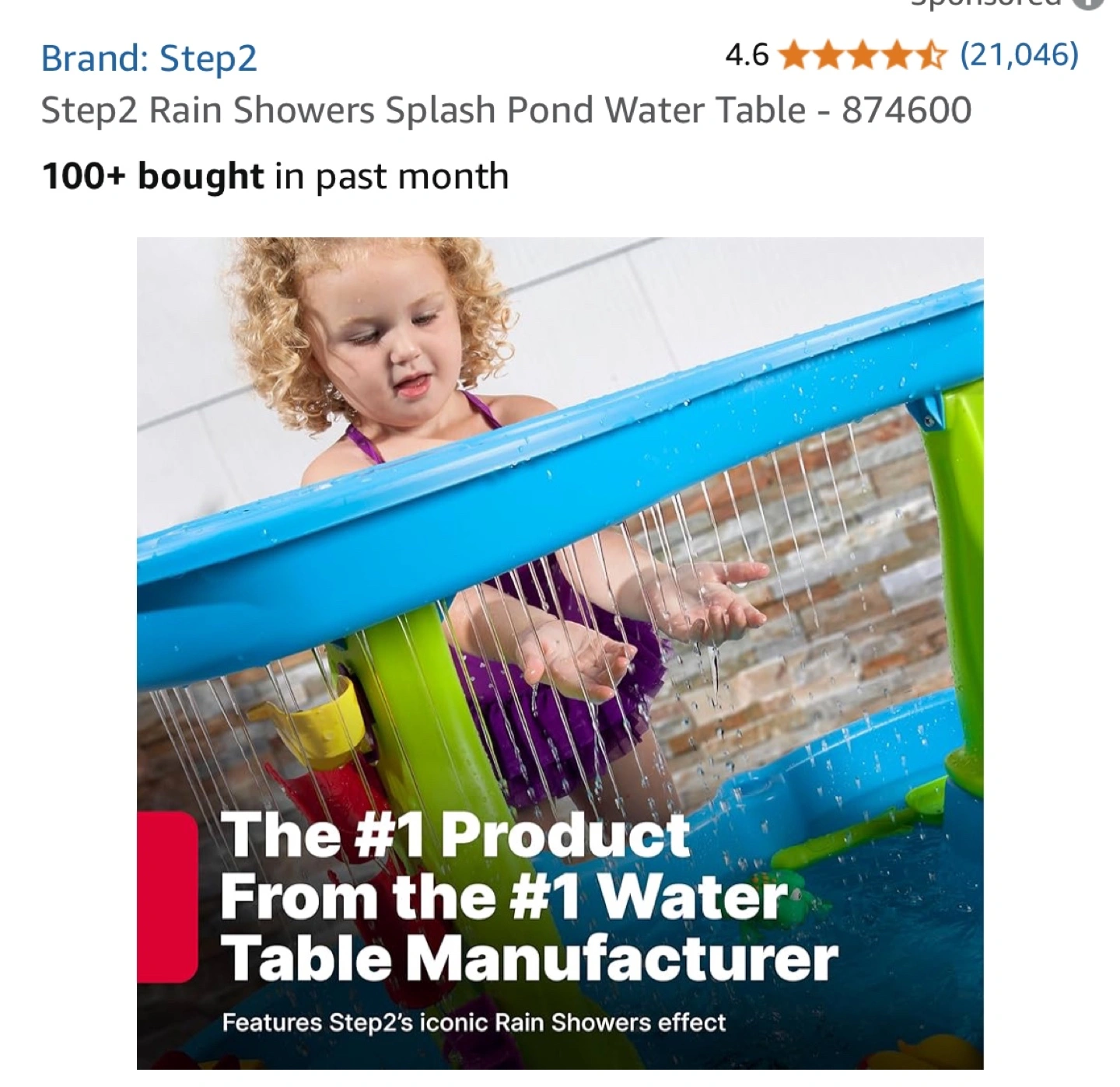Click the 'Features Step2's iconic Rain Showers' caption
1120x1087 pixels.
coord(473,1022)
